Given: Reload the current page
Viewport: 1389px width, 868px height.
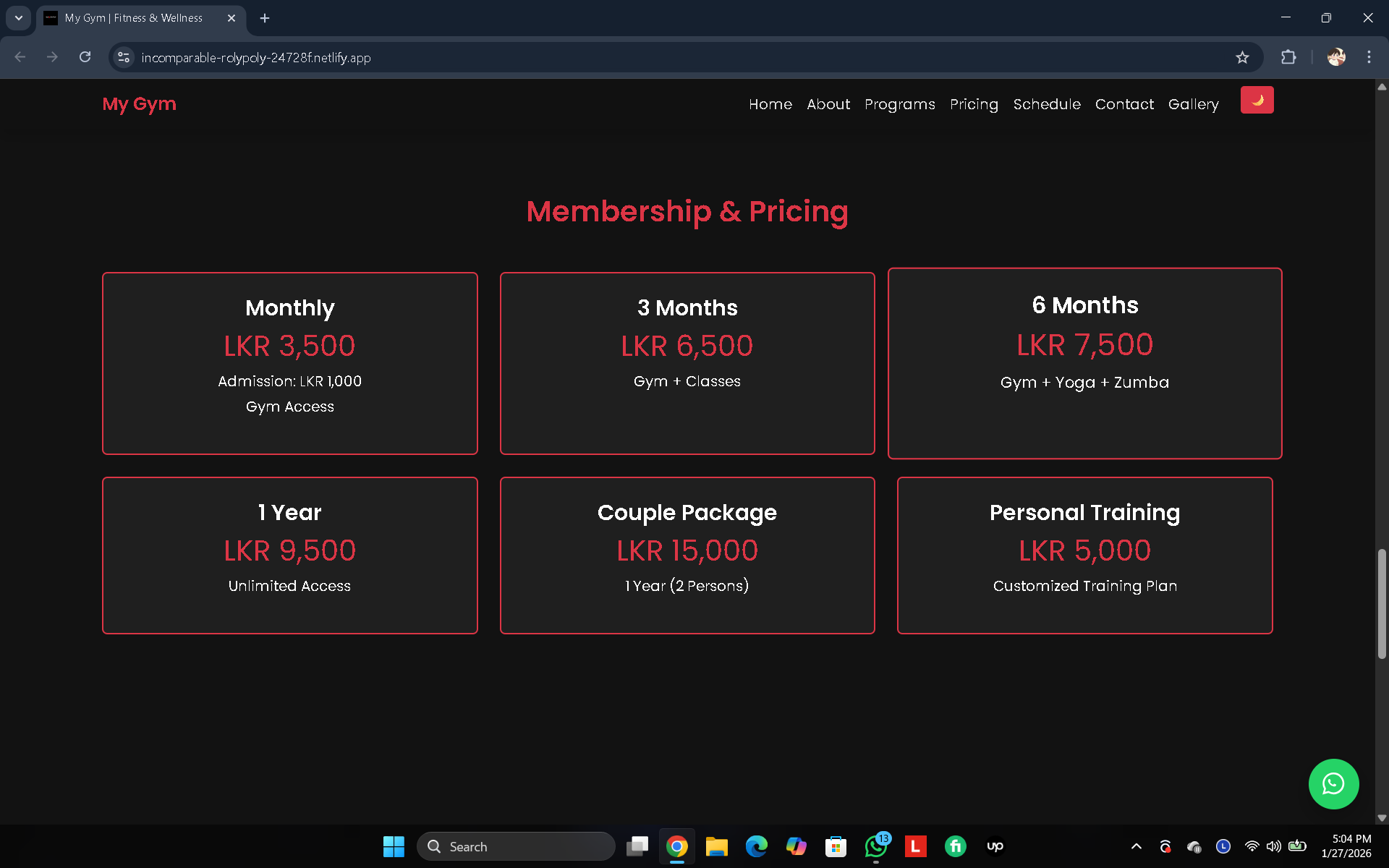Looking at the screenshot, I should point(85,57).
